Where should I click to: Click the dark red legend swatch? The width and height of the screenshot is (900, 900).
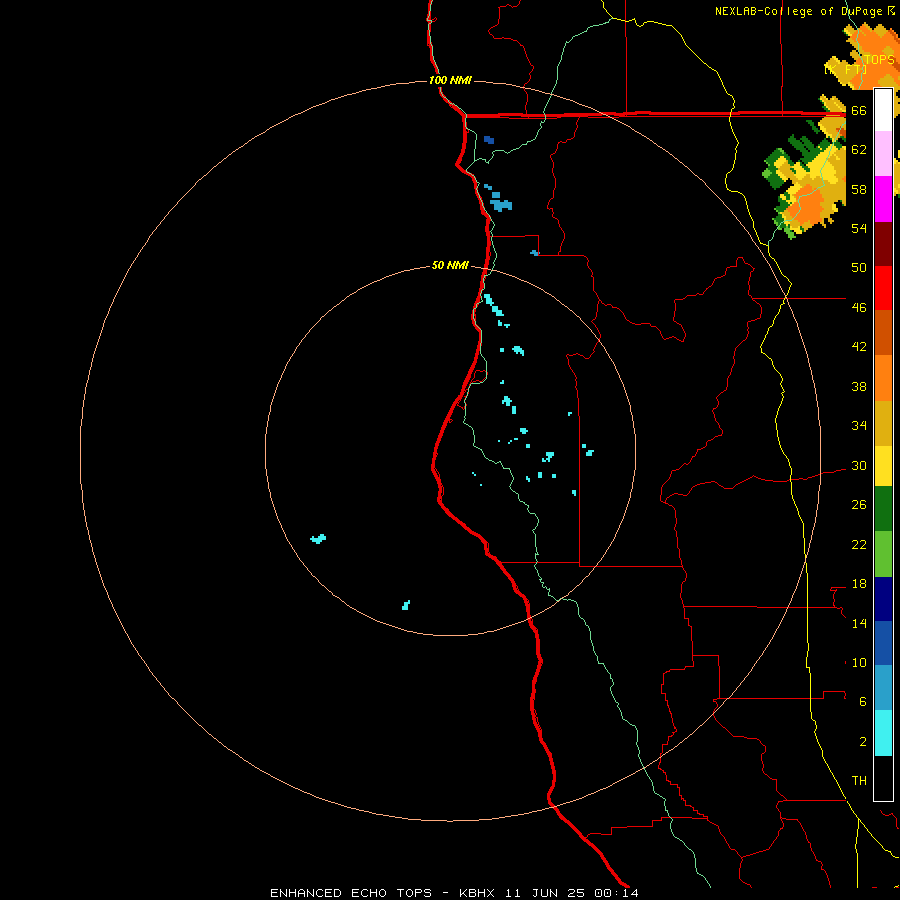883,243
